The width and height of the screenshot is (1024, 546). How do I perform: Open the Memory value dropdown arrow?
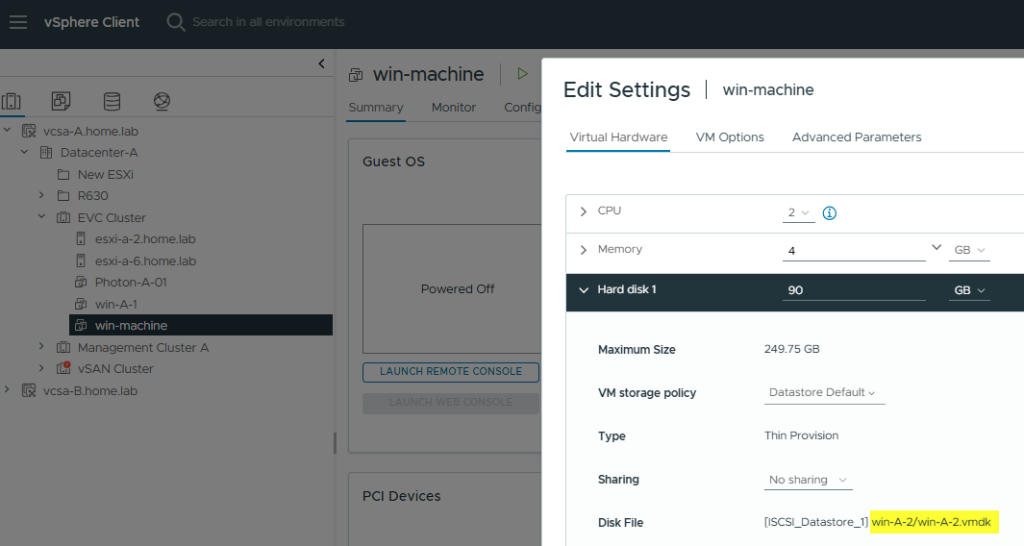pyautogui.click(x=936, y=248)
